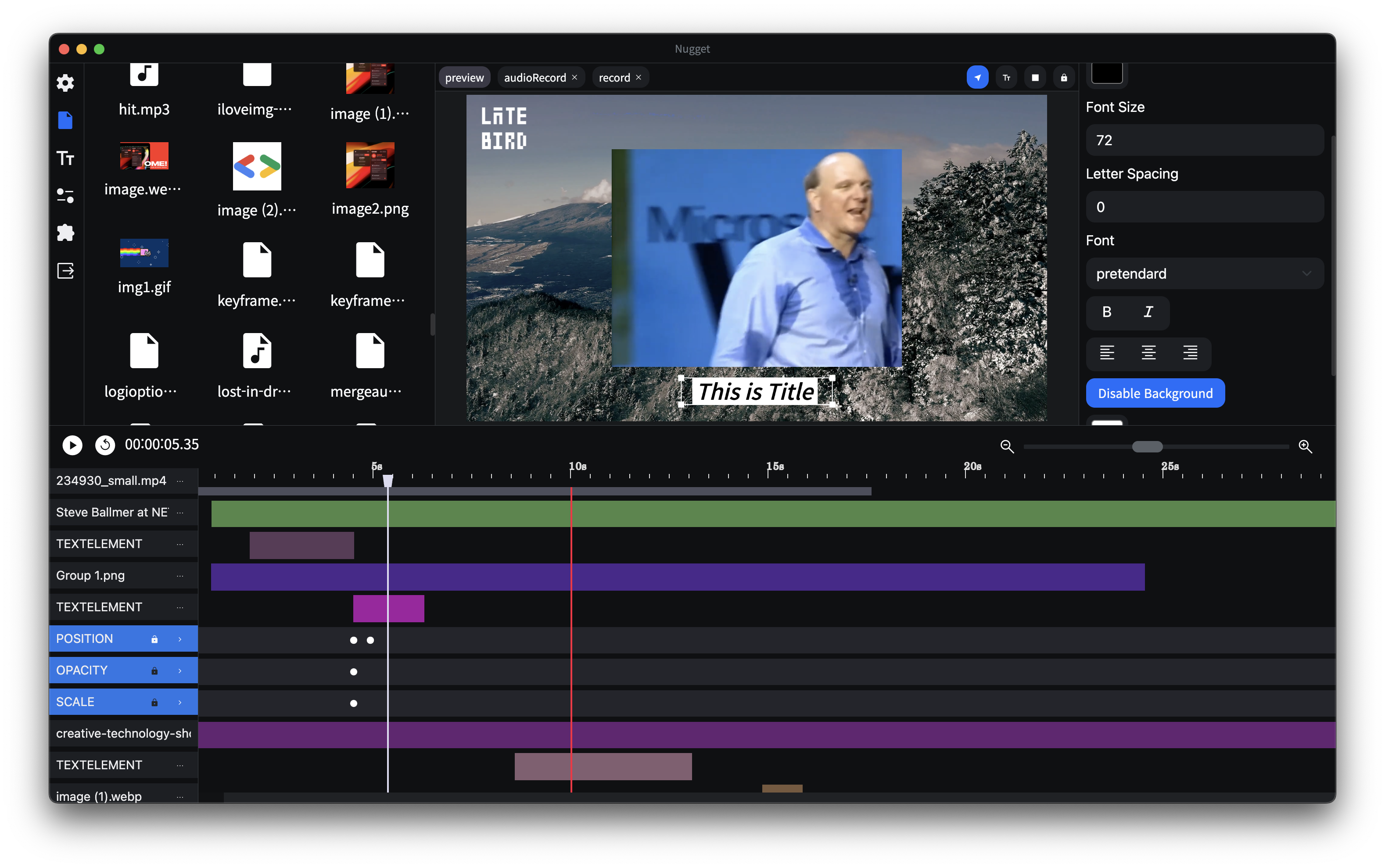Click the export icon in sidebar
Viewport: 1385px width, 868px height.
65,270
